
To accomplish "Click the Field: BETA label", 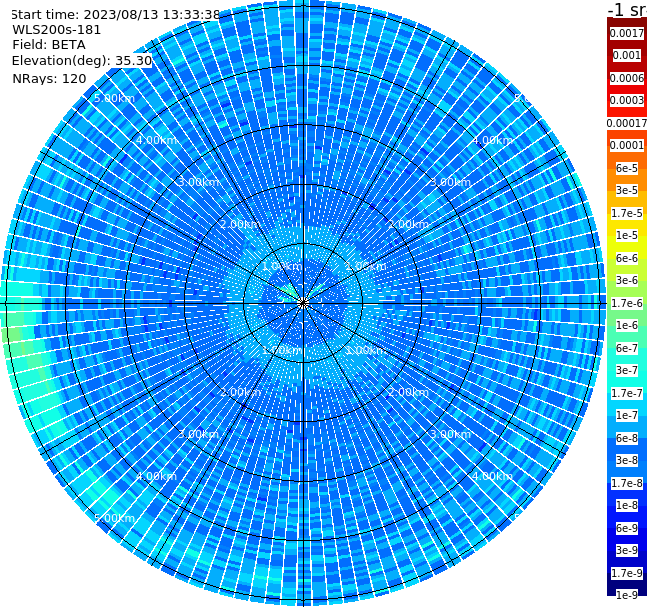I will [49, 45].
